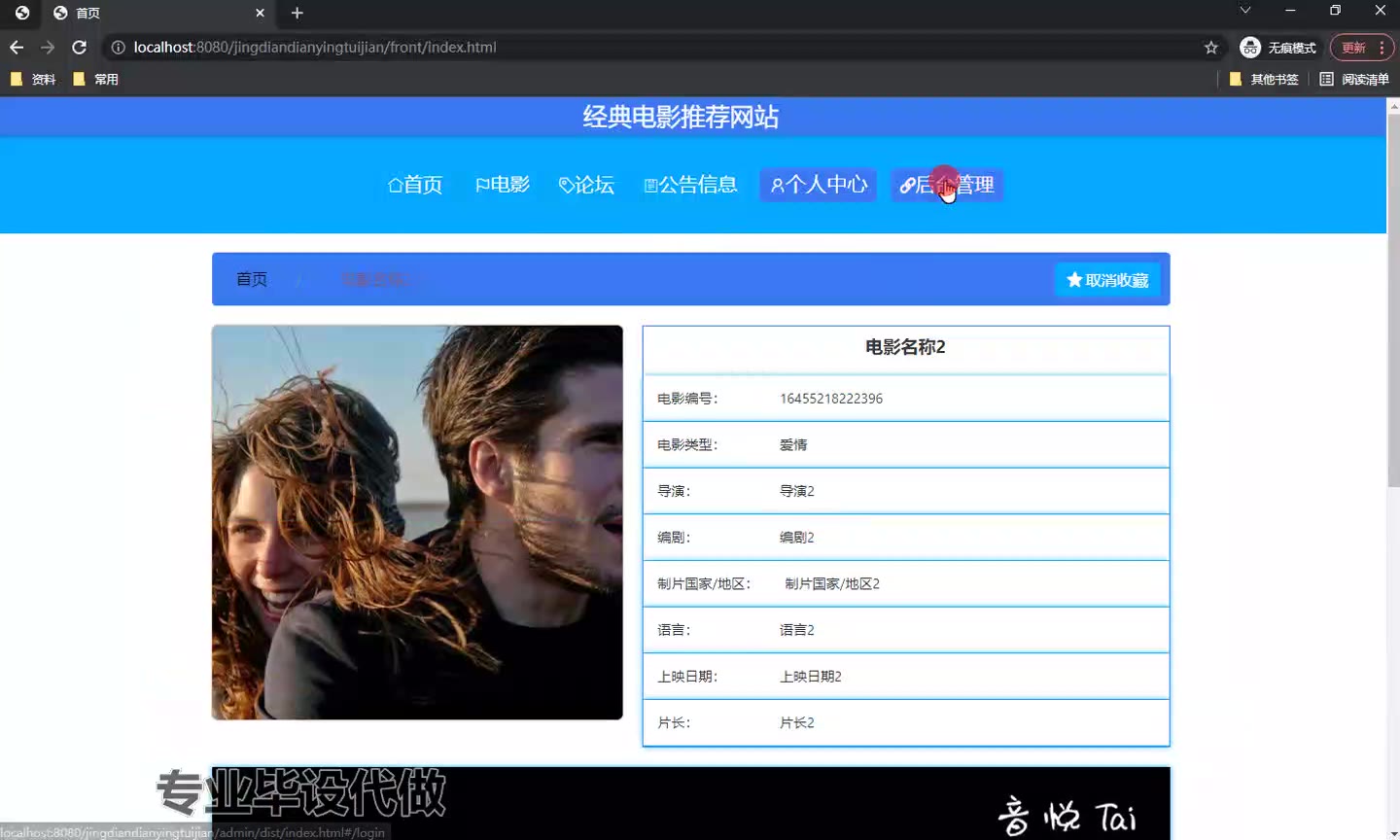Click the site info icon in address bar
This screenshot has height=840, width=1400.
[118, 47]
